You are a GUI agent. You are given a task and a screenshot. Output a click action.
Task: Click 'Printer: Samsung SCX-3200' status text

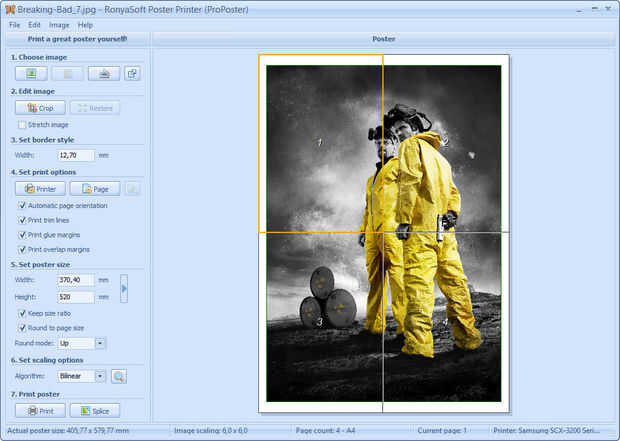pyautogui.click(x=546, y=431)
